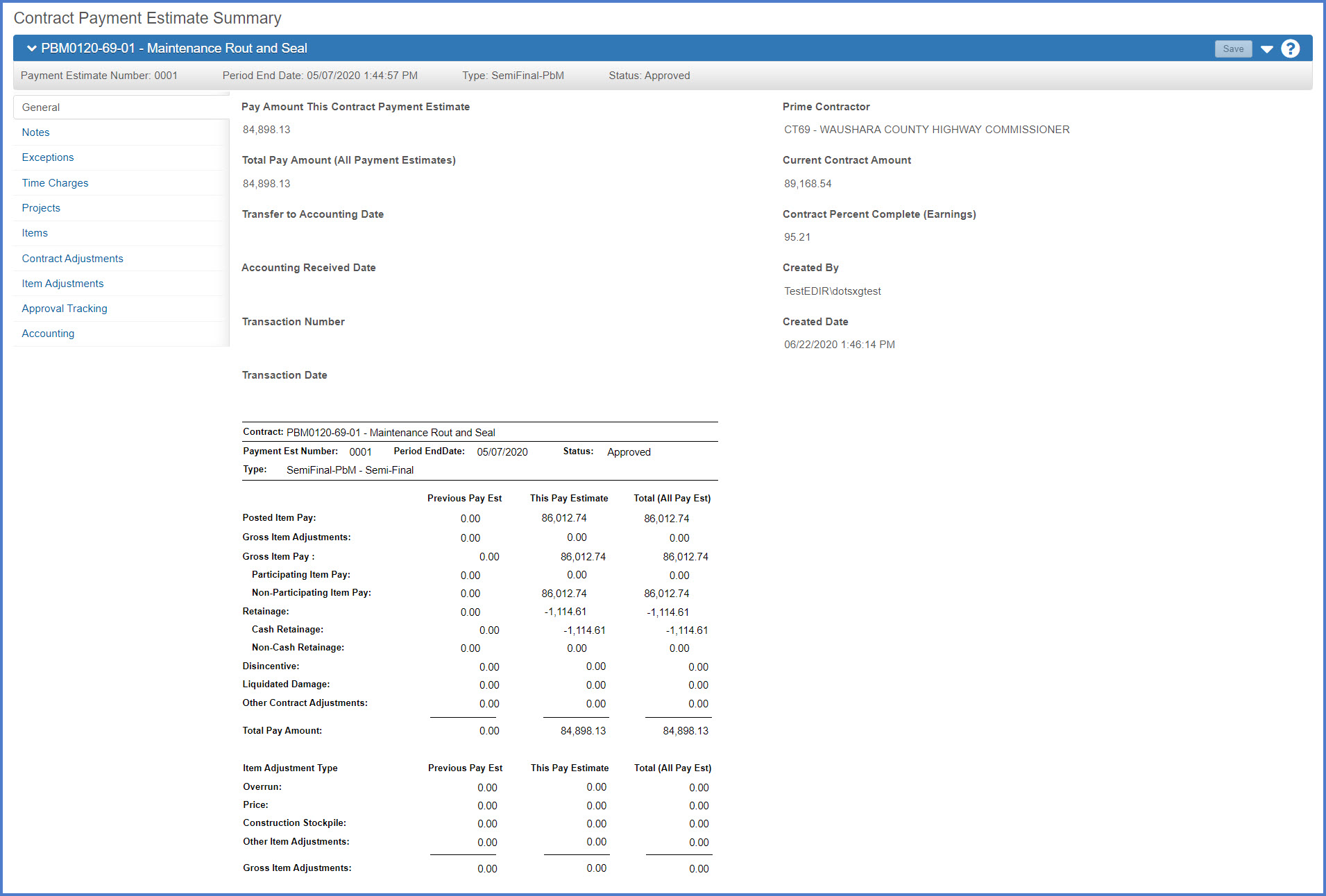The image size is (1326, 896).
Task: Click the Created Date value 06/22/2020 1:46:14 PM
Action: coord(840,345)
